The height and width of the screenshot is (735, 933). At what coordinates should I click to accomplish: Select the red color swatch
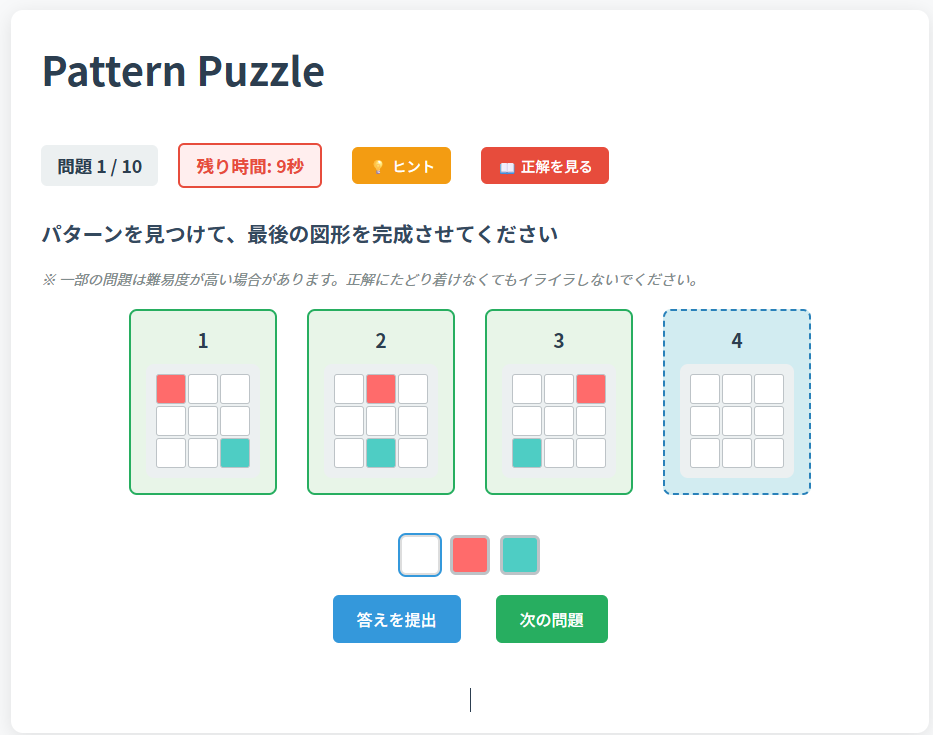[x=470, y=555]
